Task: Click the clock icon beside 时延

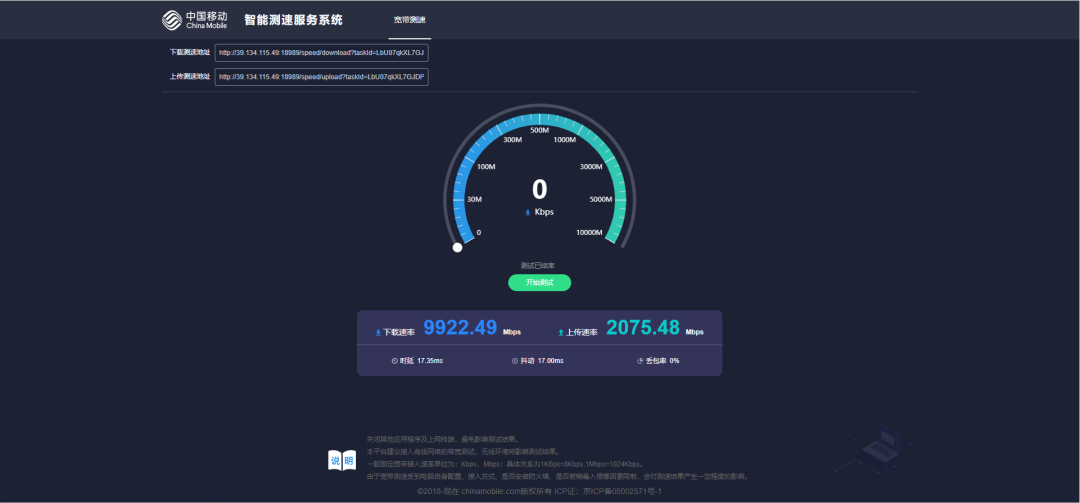Action: click(395, 360)
